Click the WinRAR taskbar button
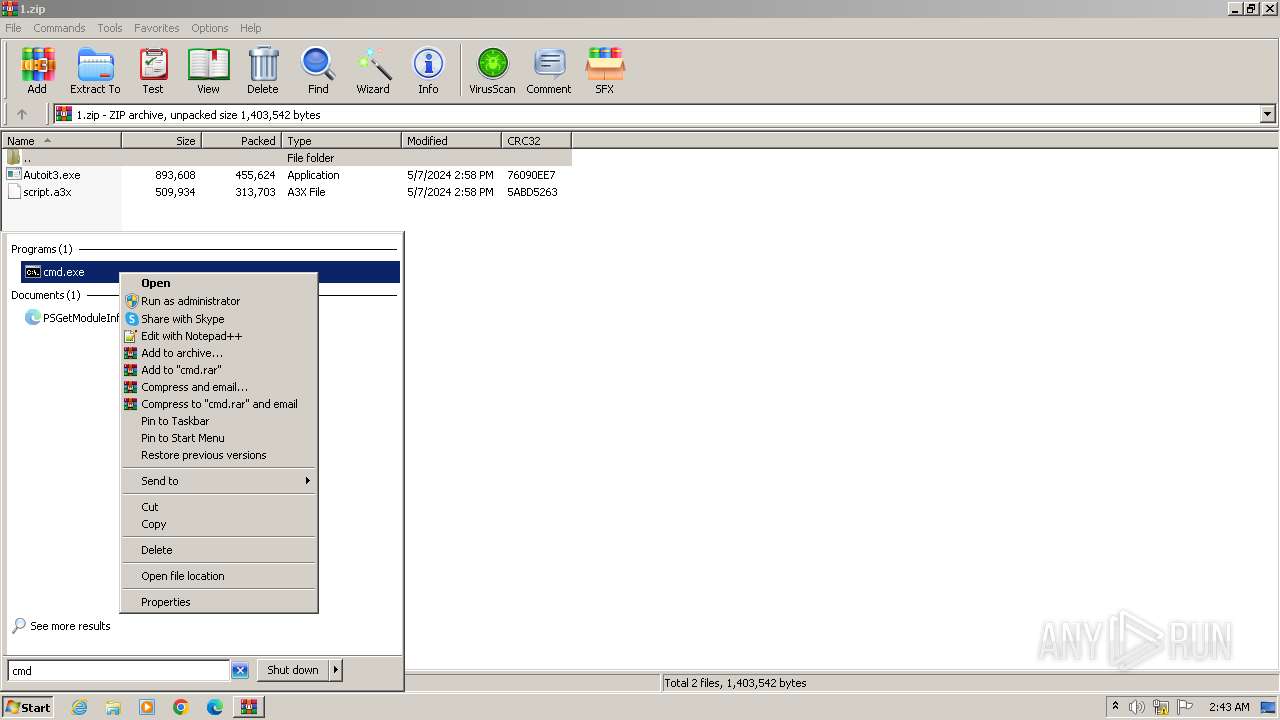The width and height of the screenshot is (1280, 720). [248, 707]
